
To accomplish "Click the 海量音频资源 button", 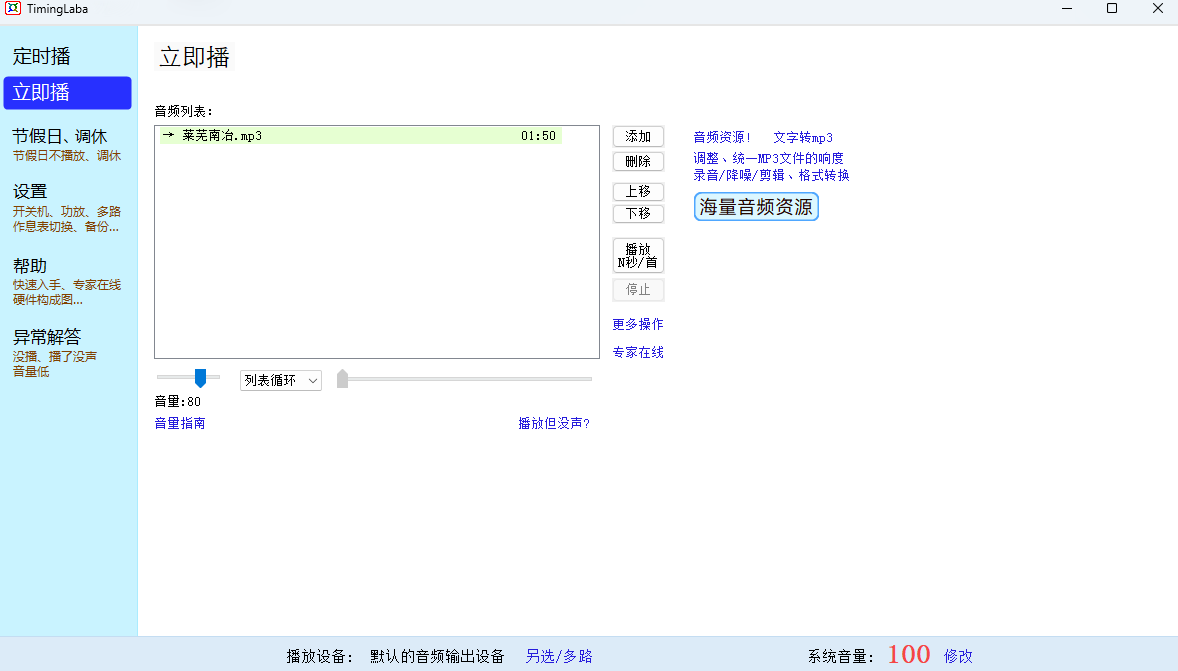I will click(756, 207).
